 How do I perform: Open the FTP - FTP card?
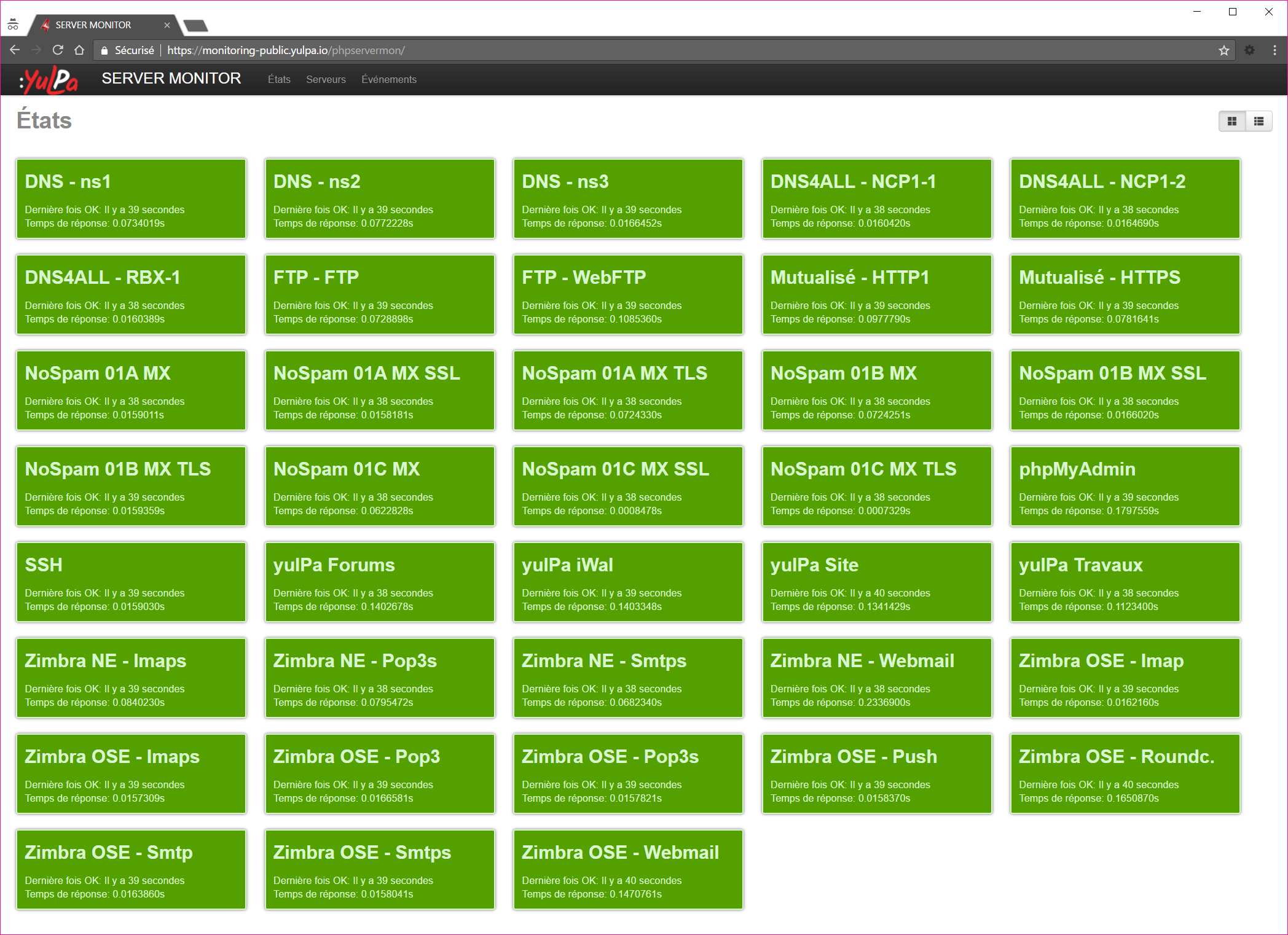point(380,294)
